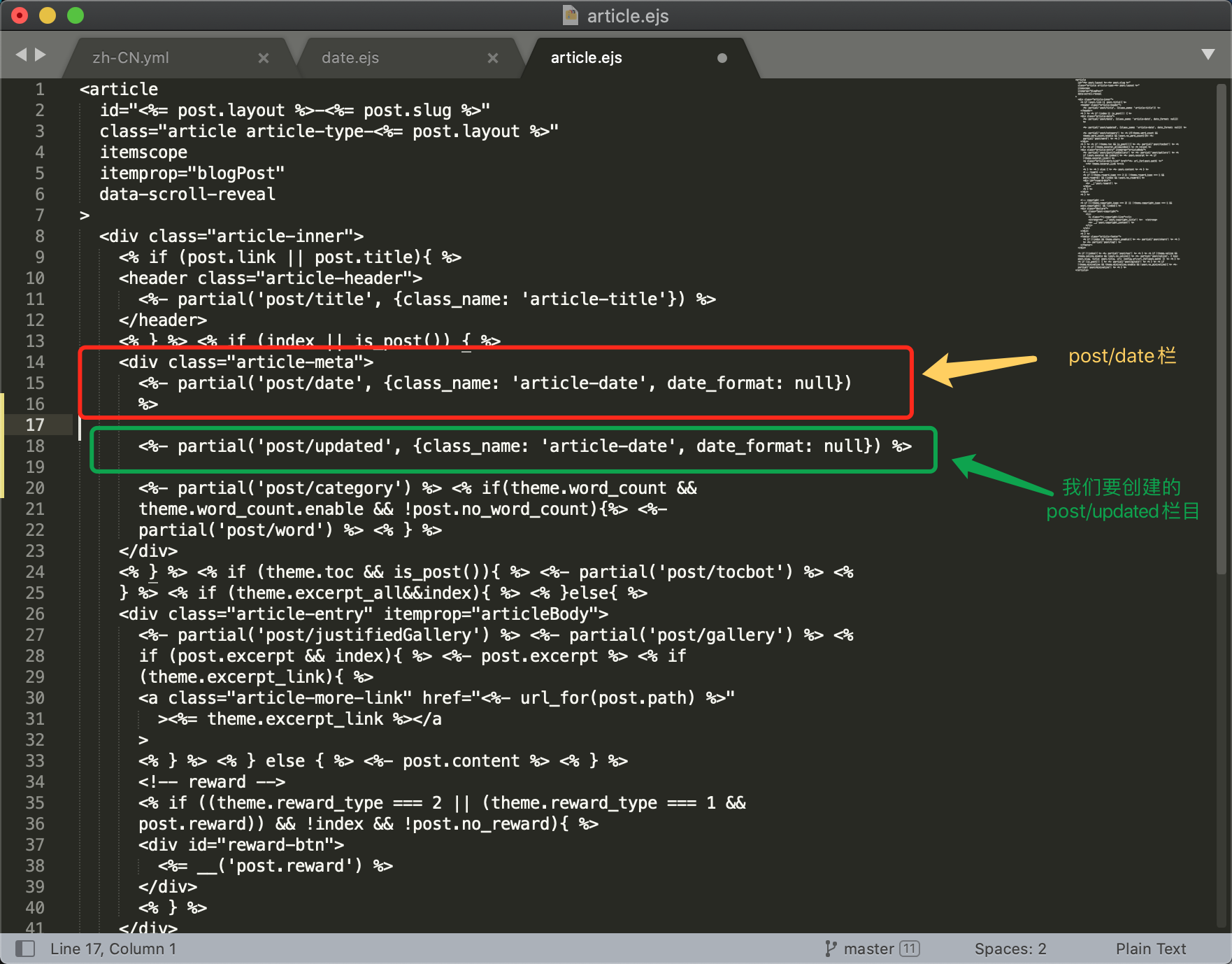The image size is (1232, 964).
Task: Close the date.ejs tab
Action: click(493, 58)
